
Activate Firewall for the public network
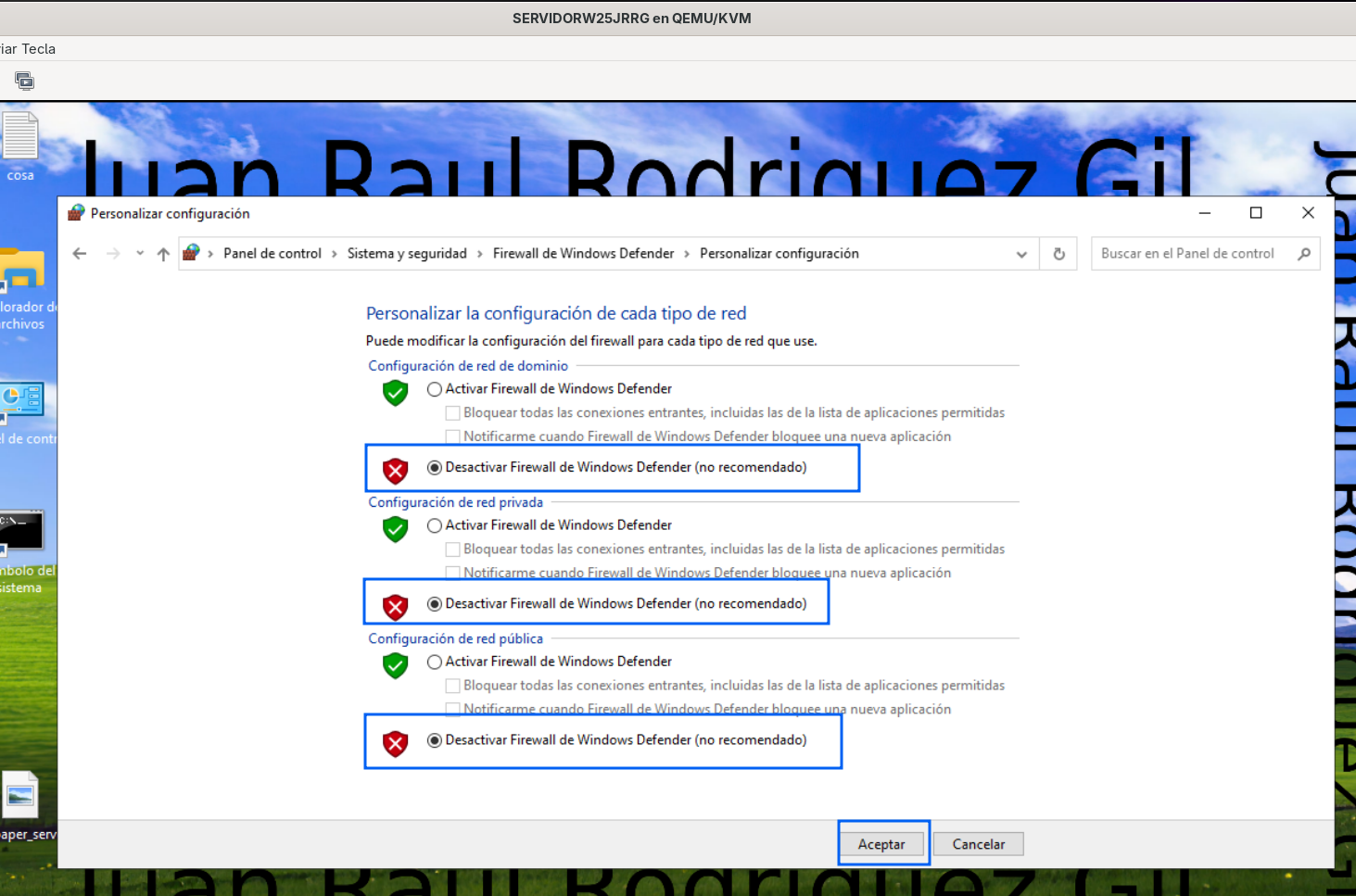click(x=434, y=662)
